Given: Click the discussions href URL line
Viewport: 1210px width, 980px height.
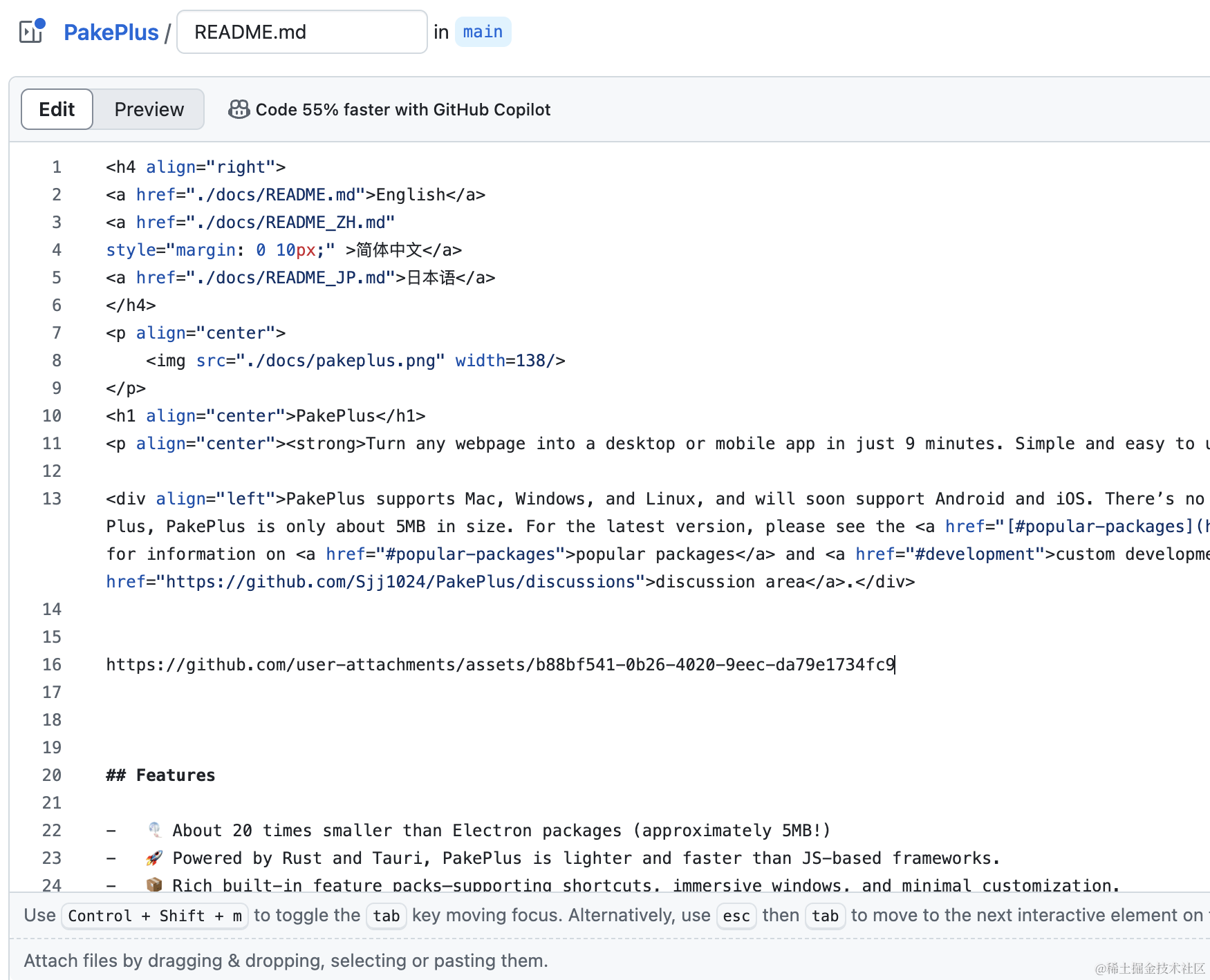Looking at the screenshot, I should (510, 582).
